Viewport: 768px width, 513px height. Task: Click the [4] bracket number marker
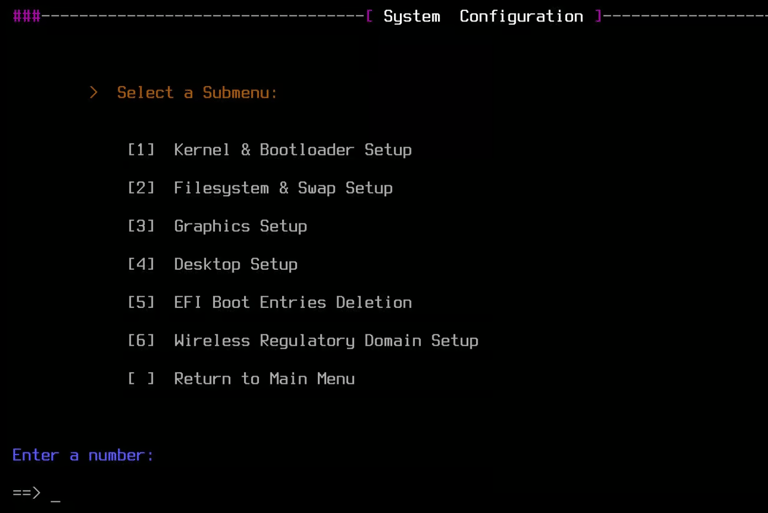[x=141, y=264]
